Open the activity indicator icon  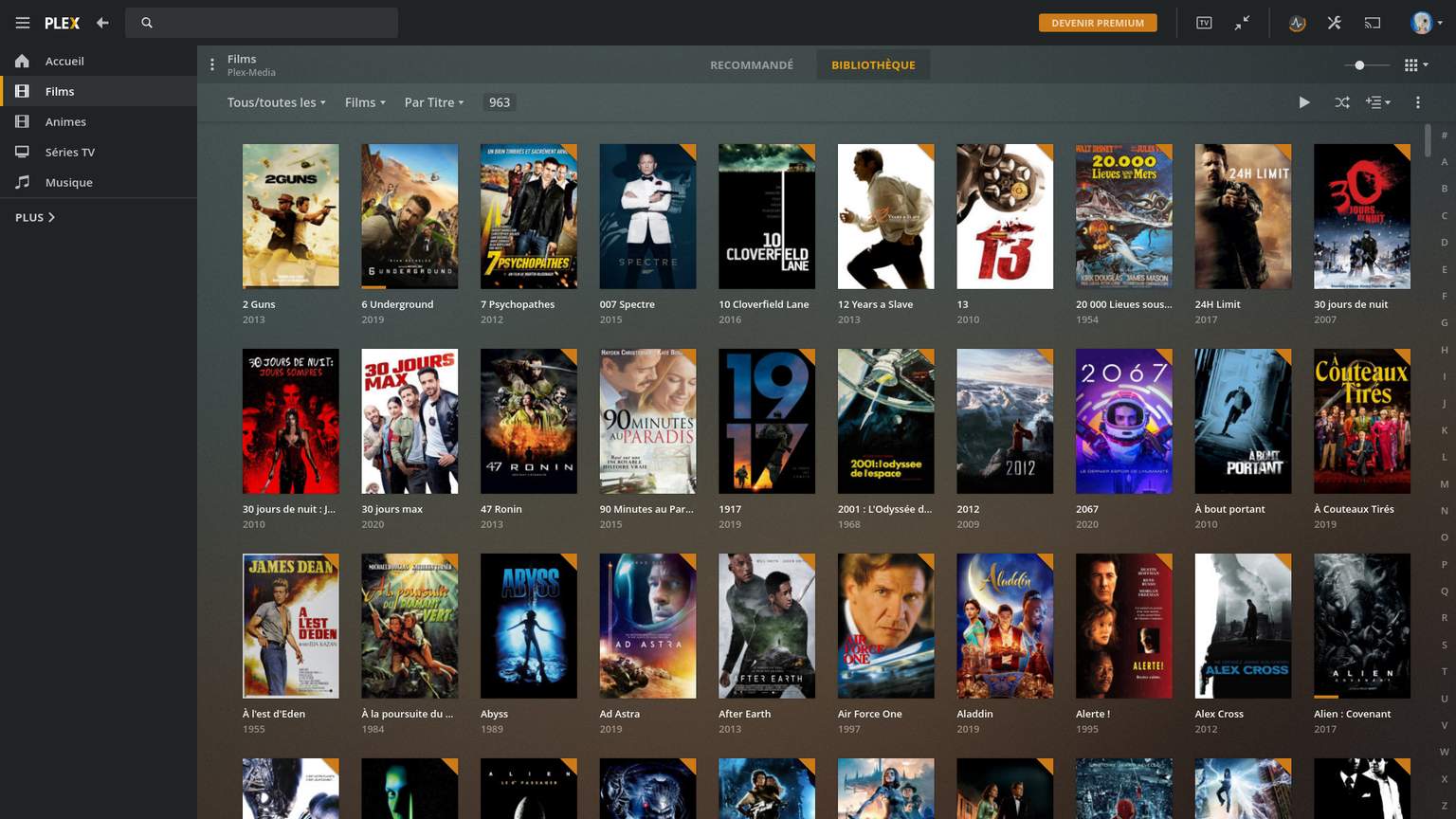[x=1297, y=23]
